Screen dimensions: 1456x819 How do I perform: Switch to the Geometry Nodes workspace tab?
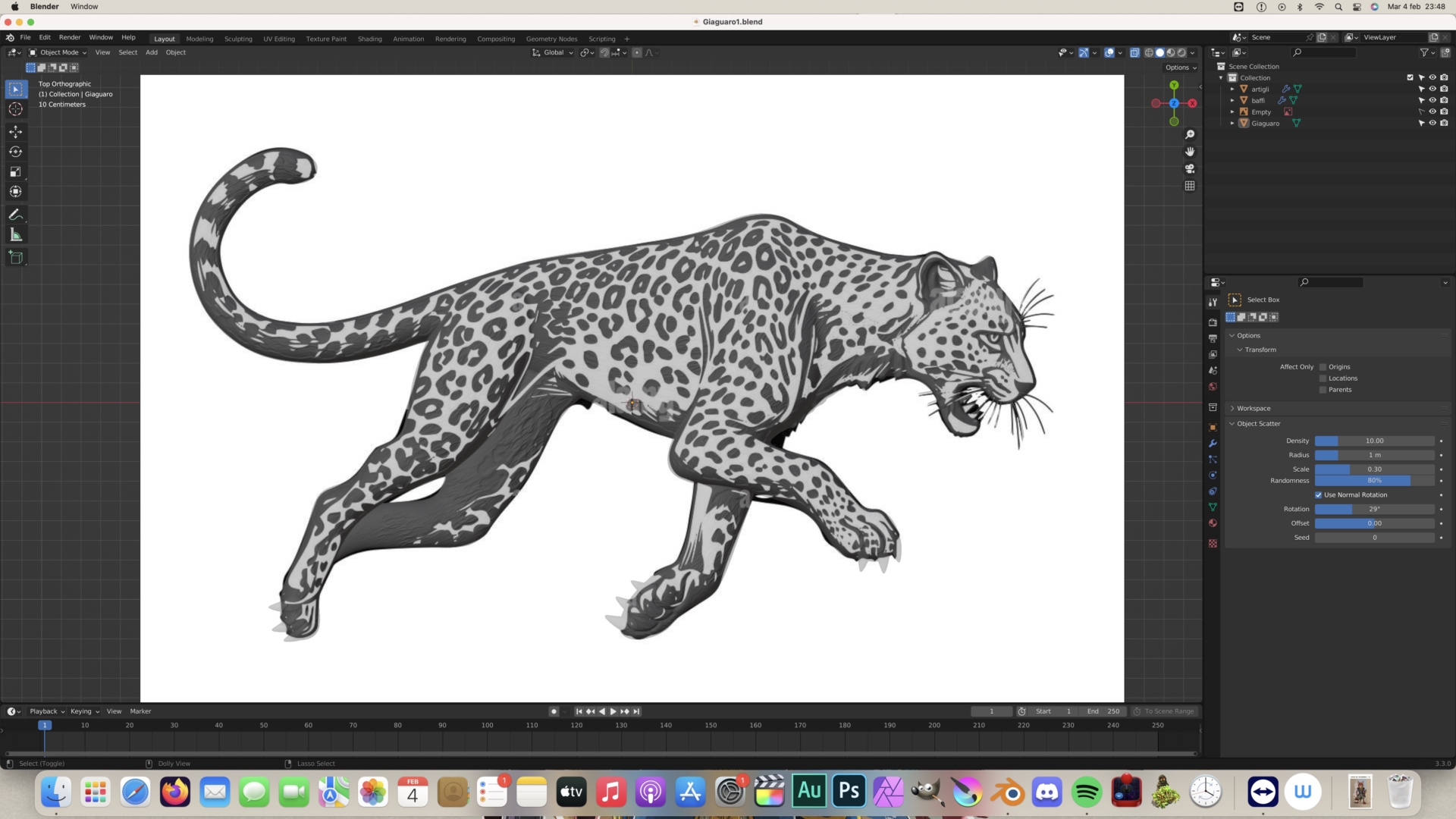pos(551,39)
